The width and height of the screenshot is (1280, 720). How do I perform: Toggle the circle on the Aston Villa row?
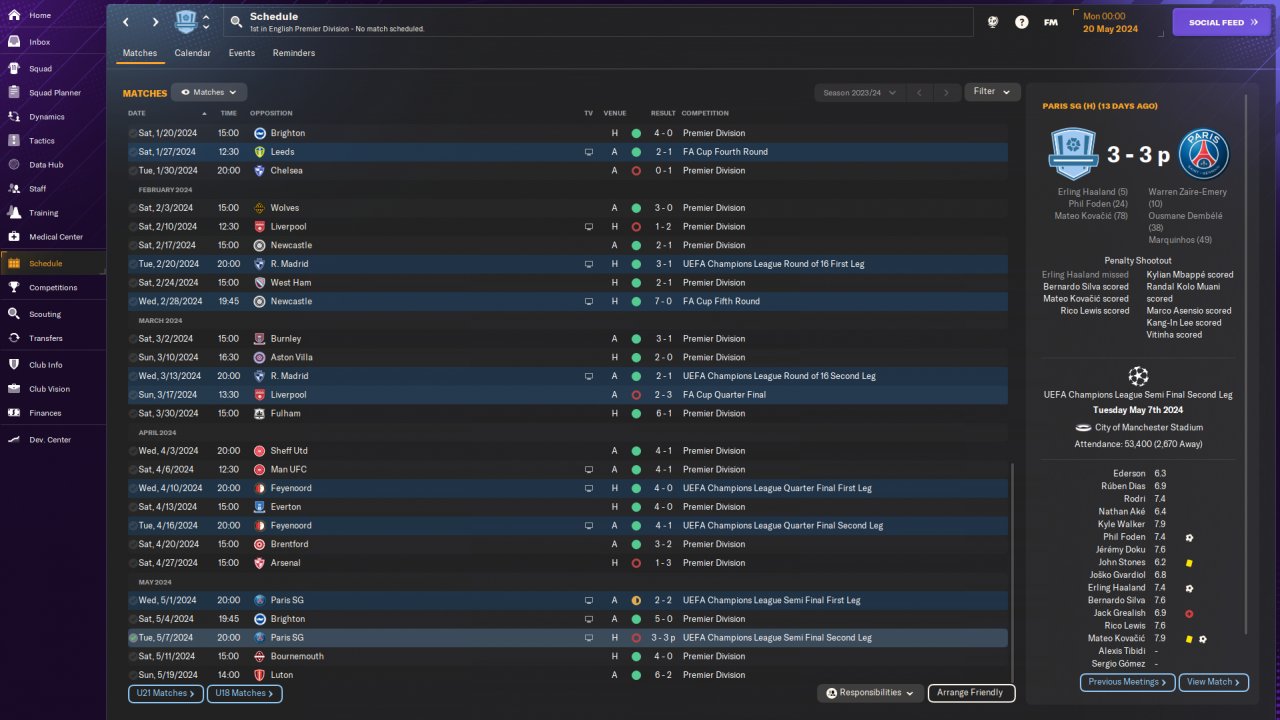click(133, 357)
